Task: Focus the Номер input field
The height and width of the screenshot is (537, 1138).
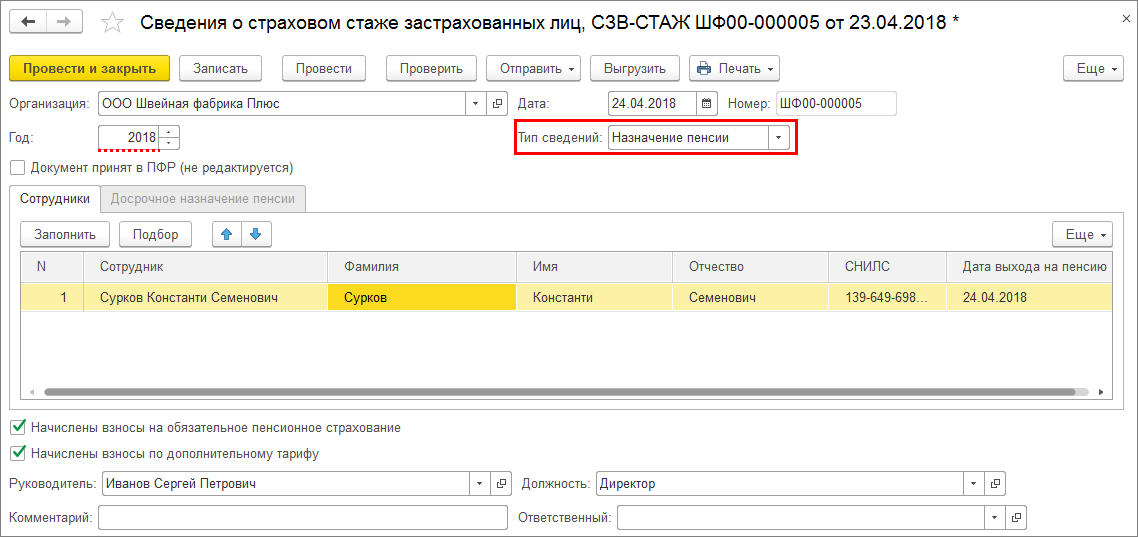Action: (x=836, y=103)
